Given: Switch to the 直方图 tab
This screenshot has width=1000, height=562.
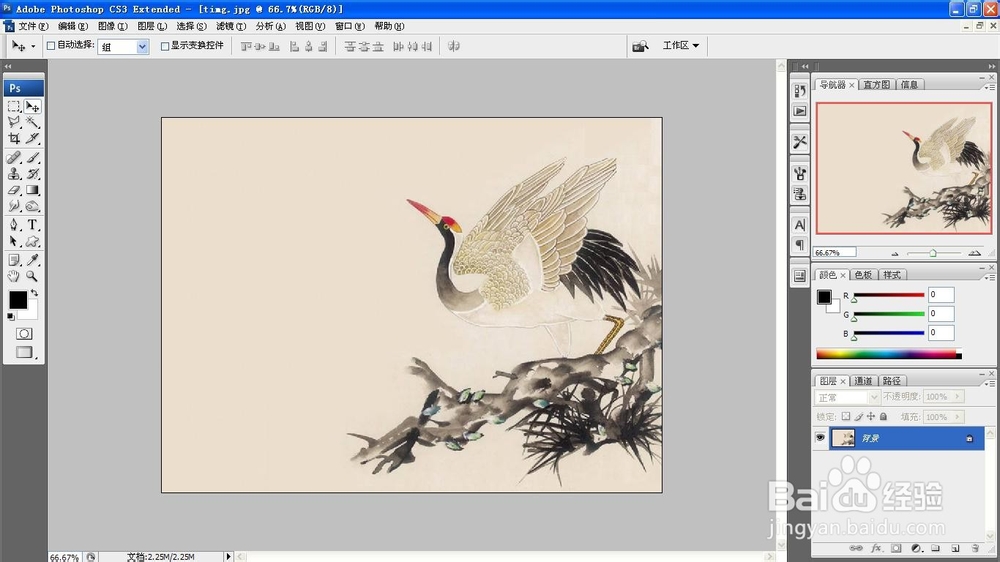Looking at the screenshot, I should pos(876,84).
